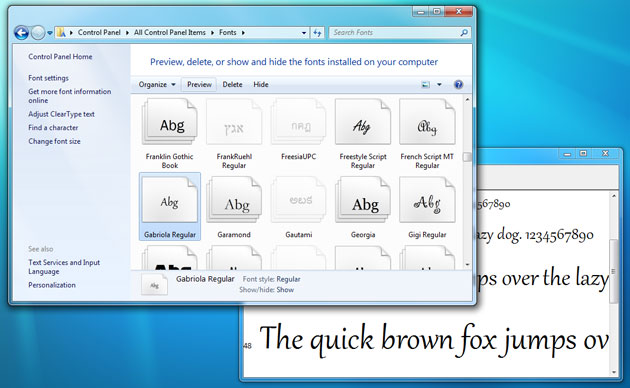The width and height of the screenshot is (630, 388).
Task: Click scroll down arrow in font preview window
Action: [x=614, y=372]
